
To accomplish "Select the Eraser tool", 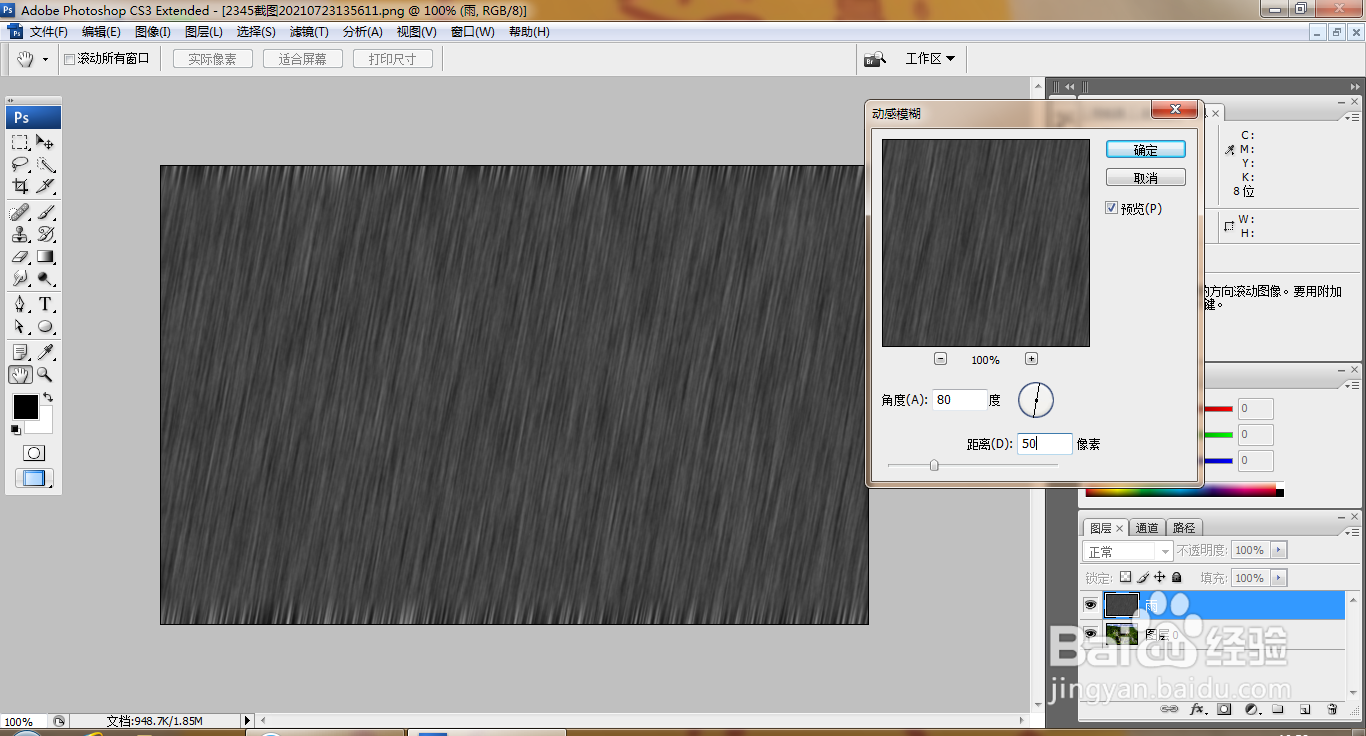I will tap(20, 257).
